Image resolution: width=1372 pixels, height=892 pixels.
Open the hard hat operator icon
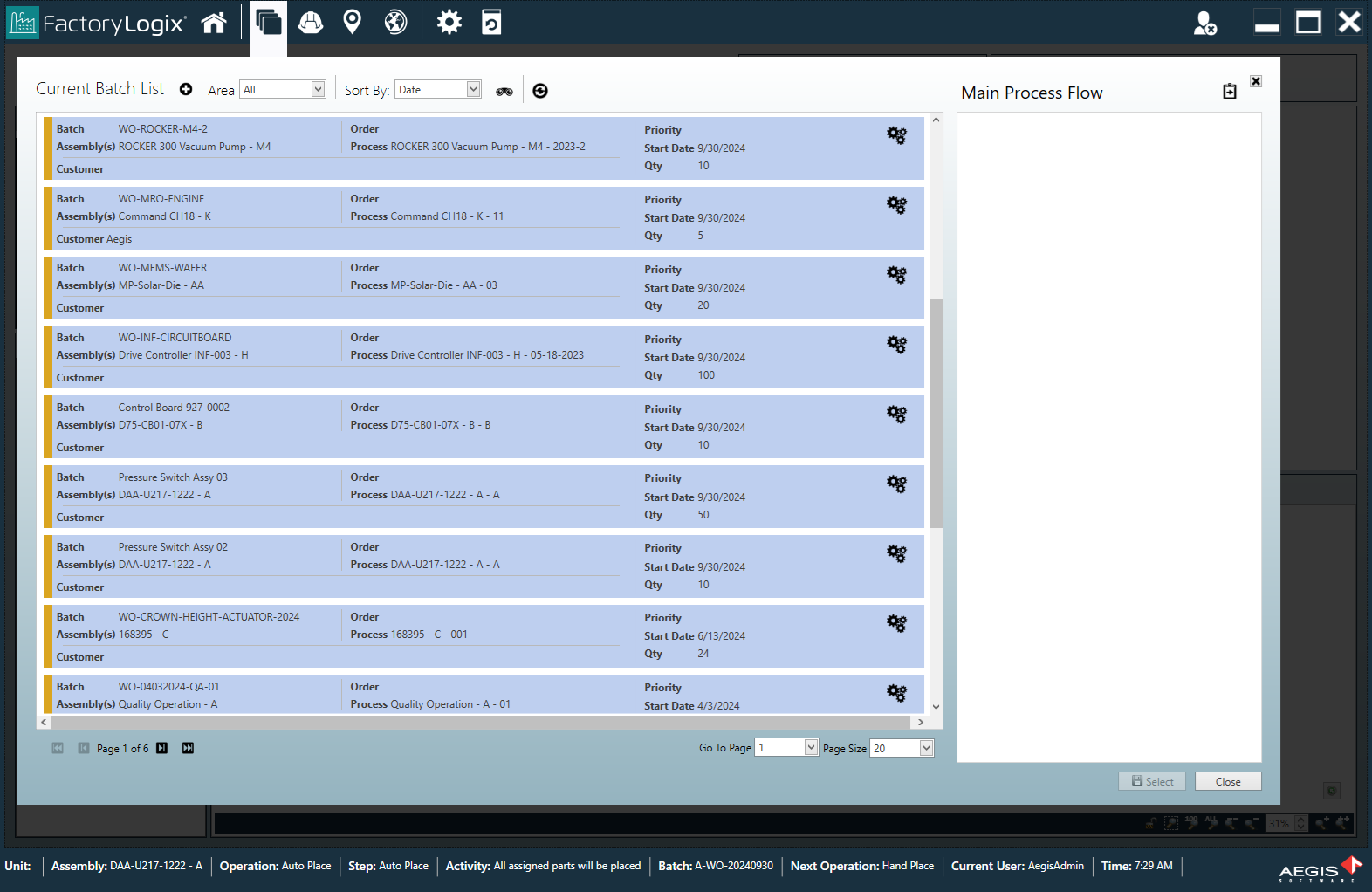pos(311,23)
